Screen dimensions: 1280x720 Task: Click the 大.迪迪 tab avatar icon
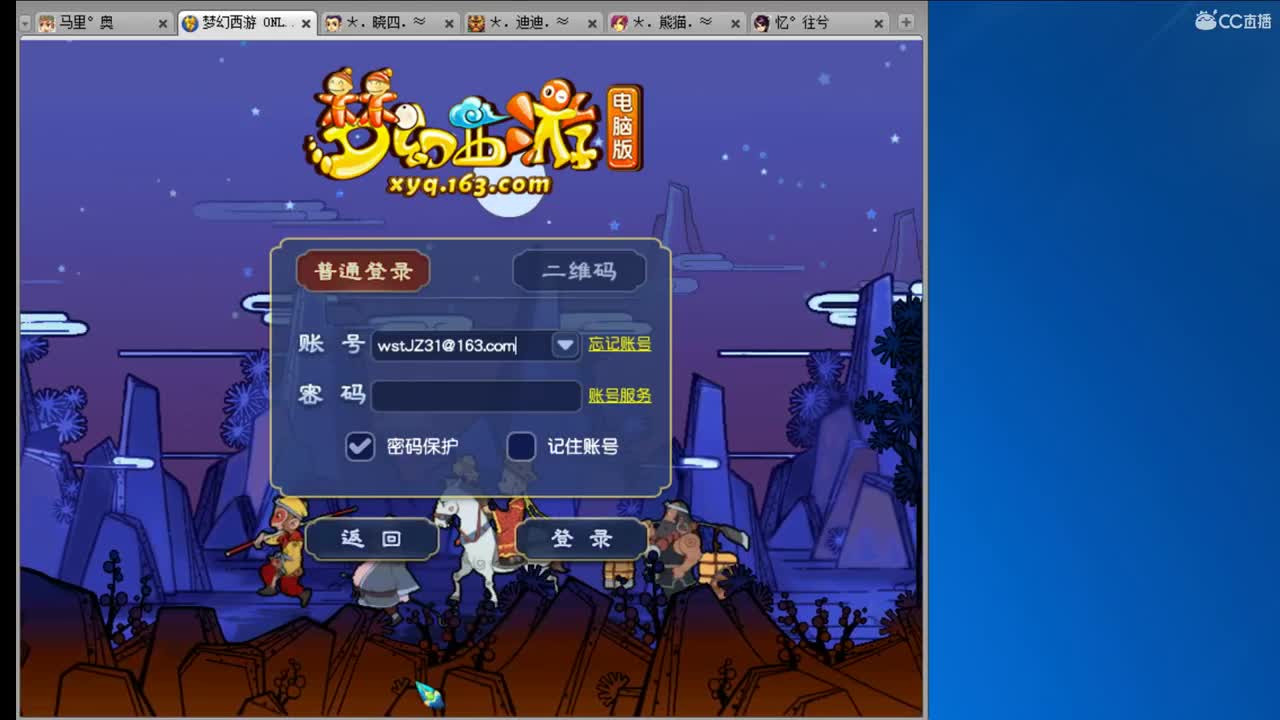point(477,23)
